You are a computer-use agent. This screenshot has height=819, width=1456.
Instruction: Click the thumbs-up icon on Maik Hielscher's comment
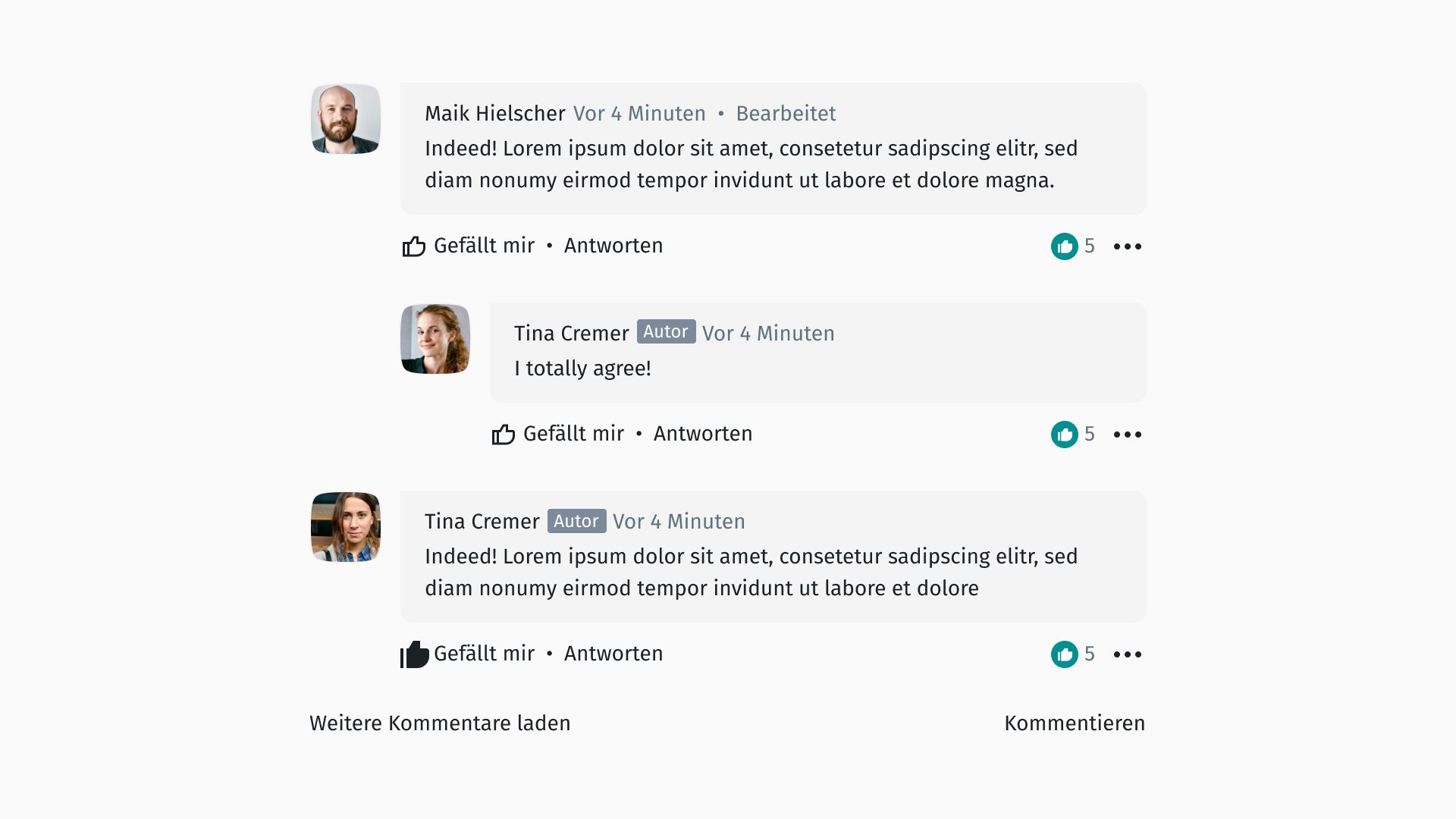[413, 246]
